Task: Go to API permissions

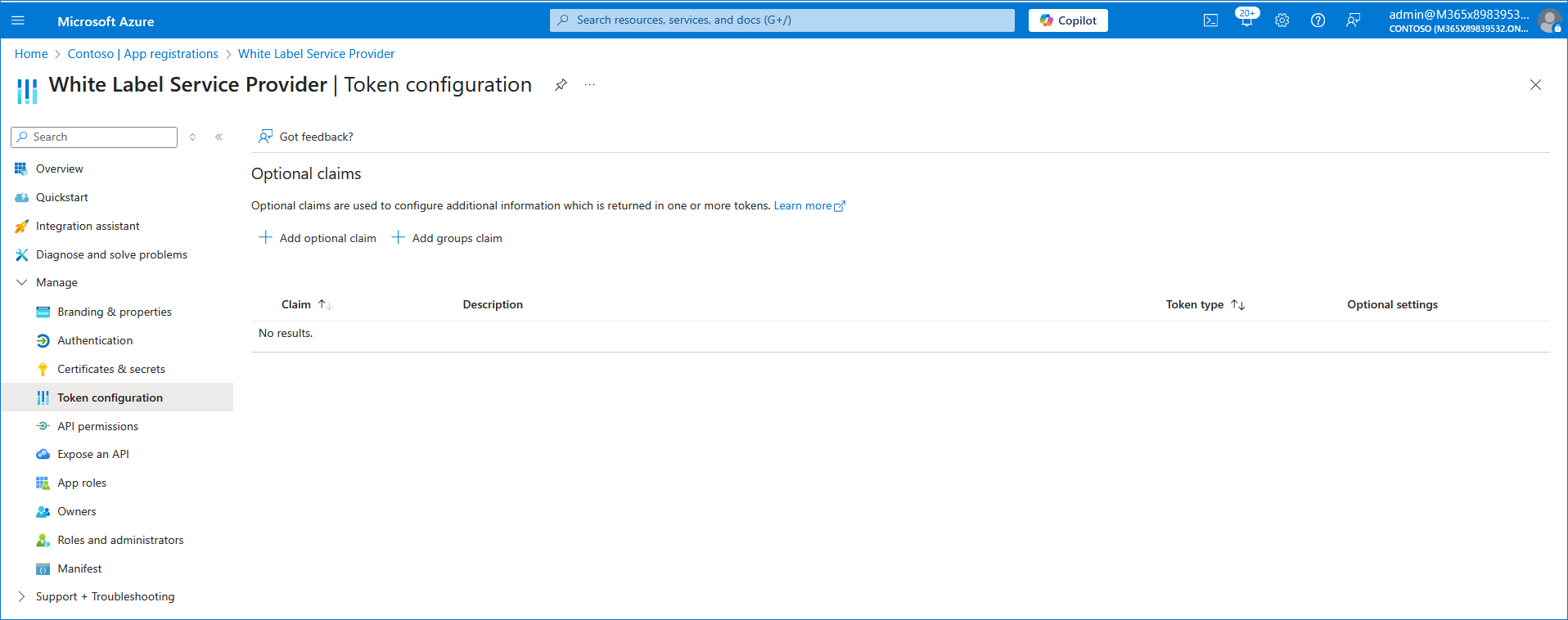Action: (x=97, y=426)
